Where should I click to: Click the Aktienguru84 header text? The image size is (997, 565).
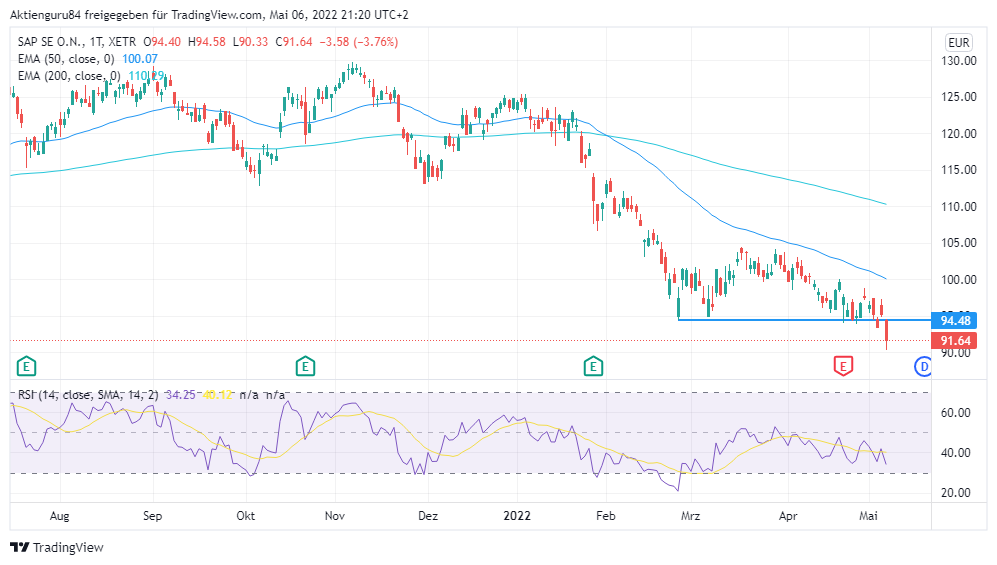point(46,15)
